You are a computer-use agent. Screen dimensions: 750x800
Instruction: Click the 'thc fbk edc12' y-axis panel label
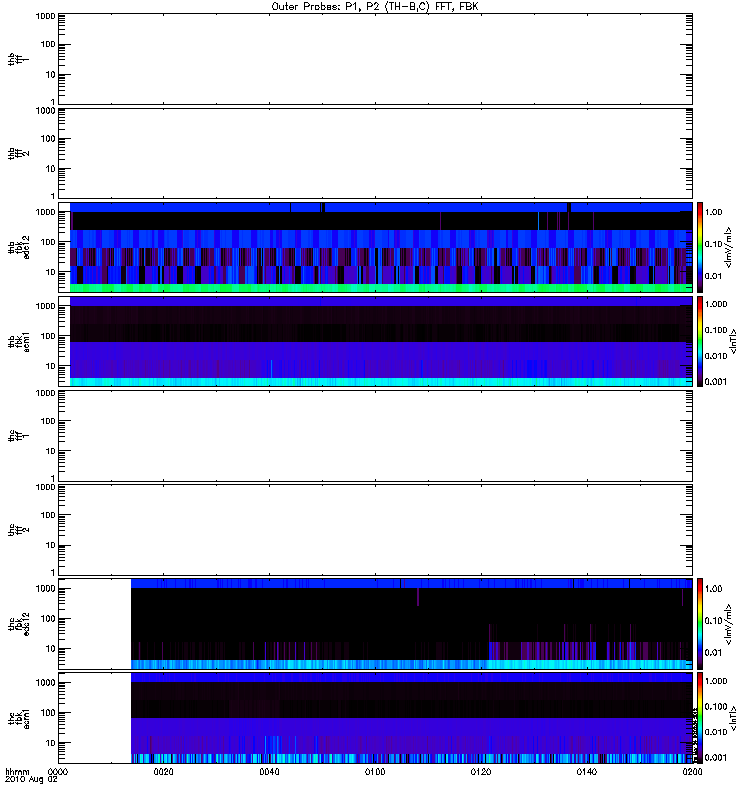tap(18, 623)
